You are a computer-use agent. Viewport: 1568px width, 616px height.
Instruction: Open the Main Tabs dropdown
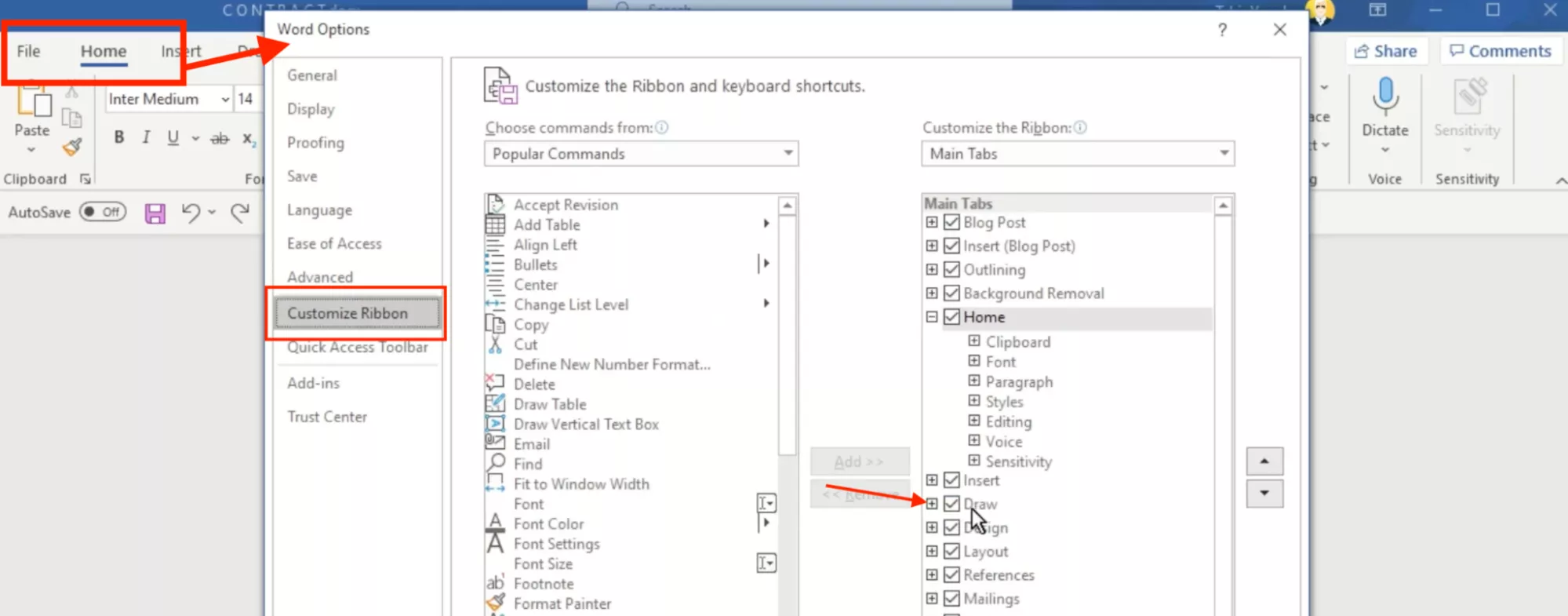[1224, 154]
